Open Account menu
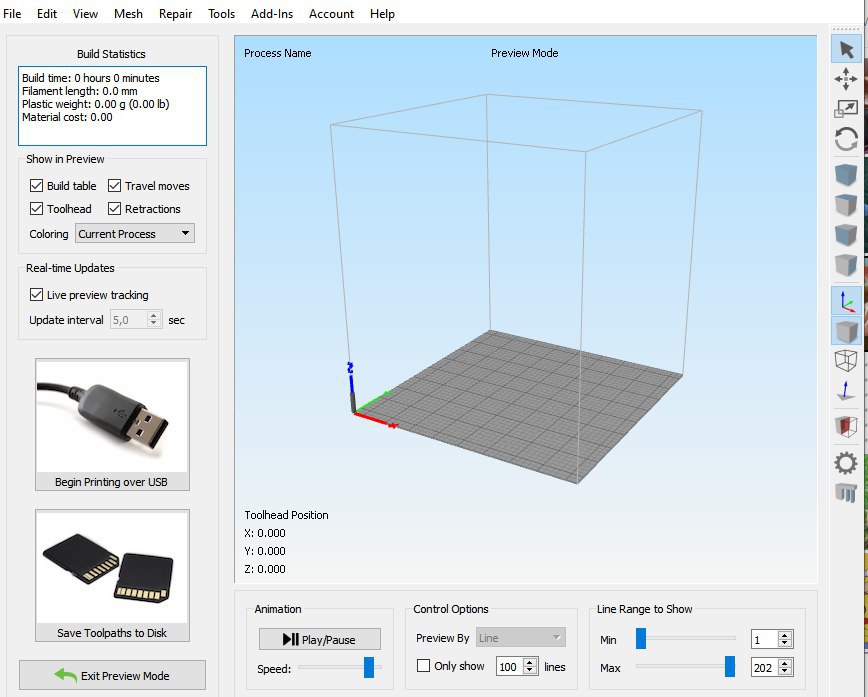The height and width of the screenshot is (697, 868). pos(331,14)
